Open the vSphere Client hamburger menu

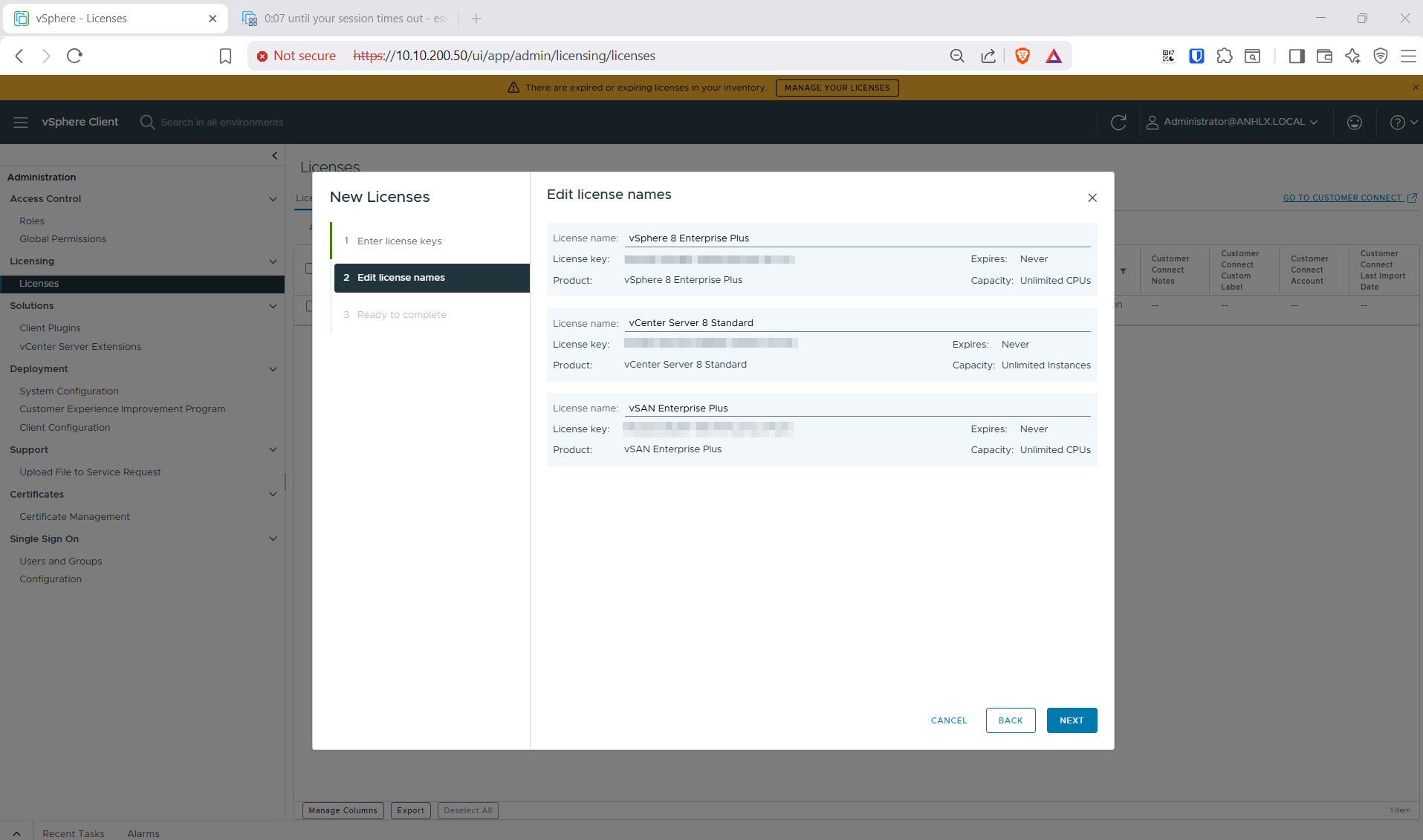pyautogui.click(x=21, y=122)
